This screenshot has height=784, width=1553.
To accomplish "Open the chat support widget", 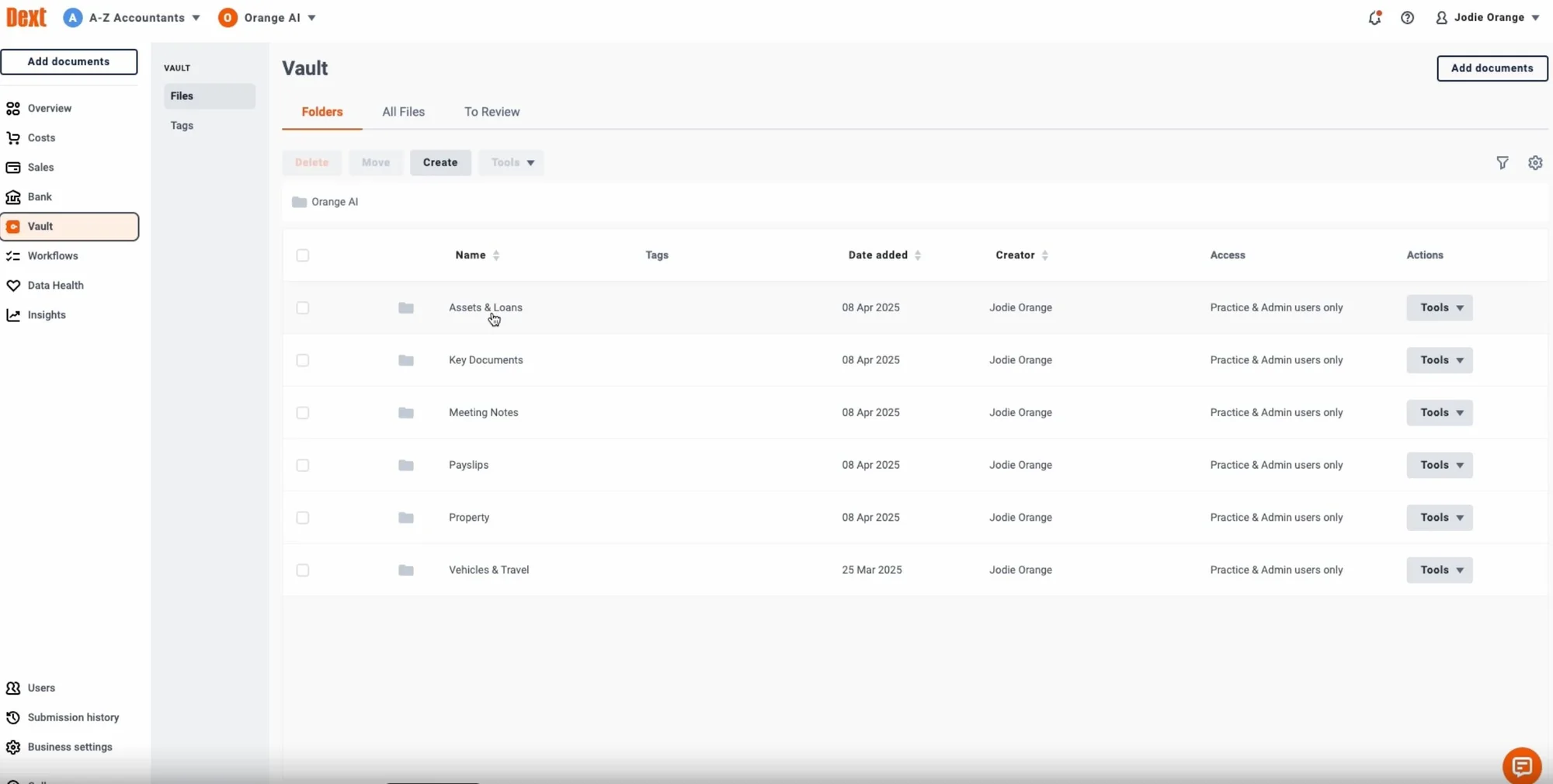I will (x=1521, y=766).
